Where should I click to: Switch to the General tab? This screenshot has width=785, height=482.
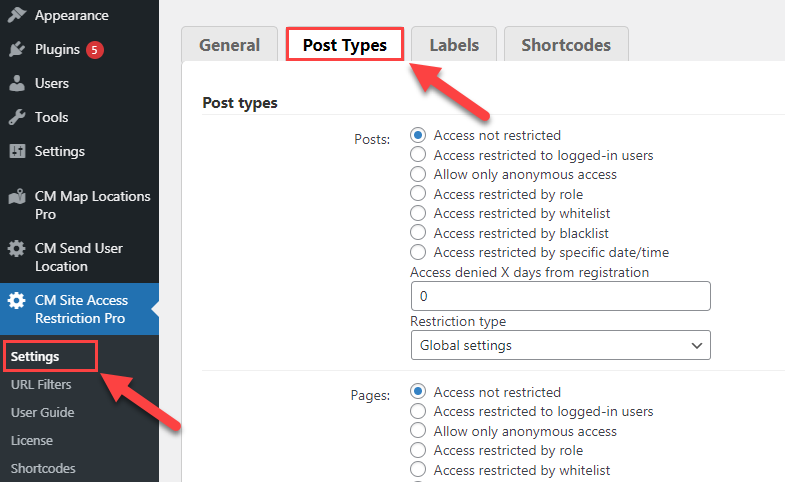pyautogui.click(x=229, y=45)
